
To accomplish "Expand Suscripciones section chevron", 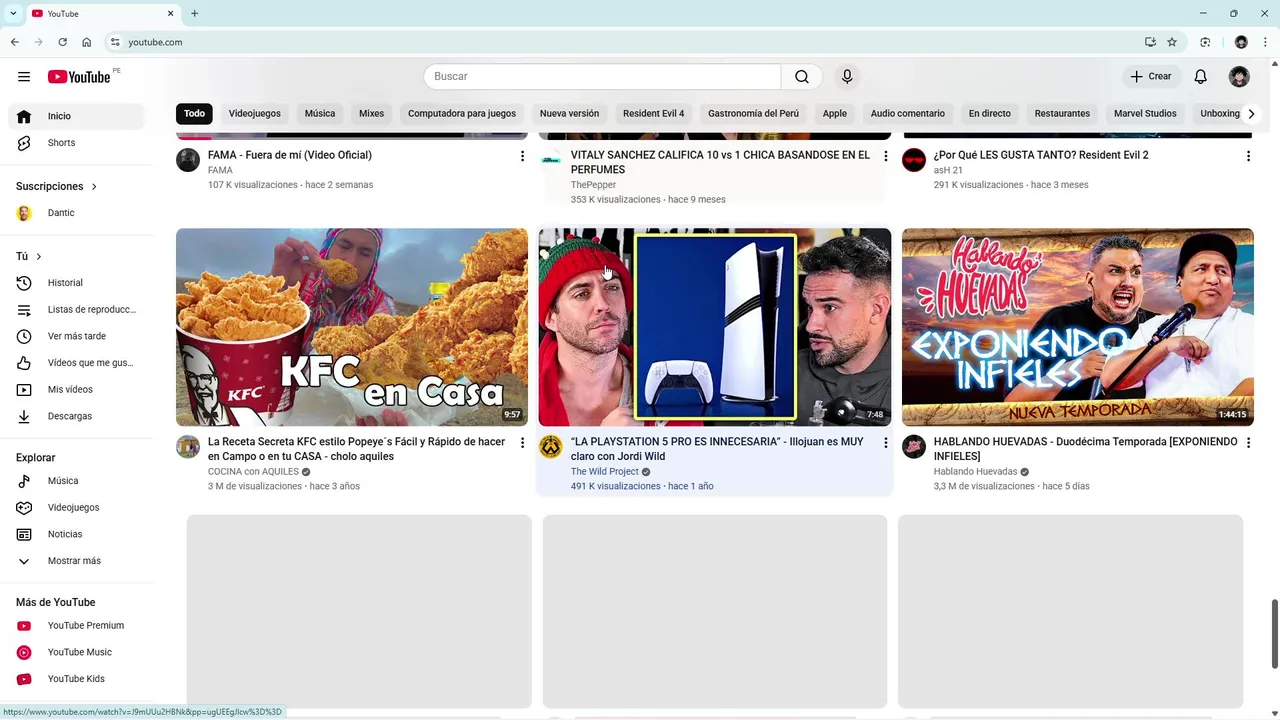I will tap(94, 187).
